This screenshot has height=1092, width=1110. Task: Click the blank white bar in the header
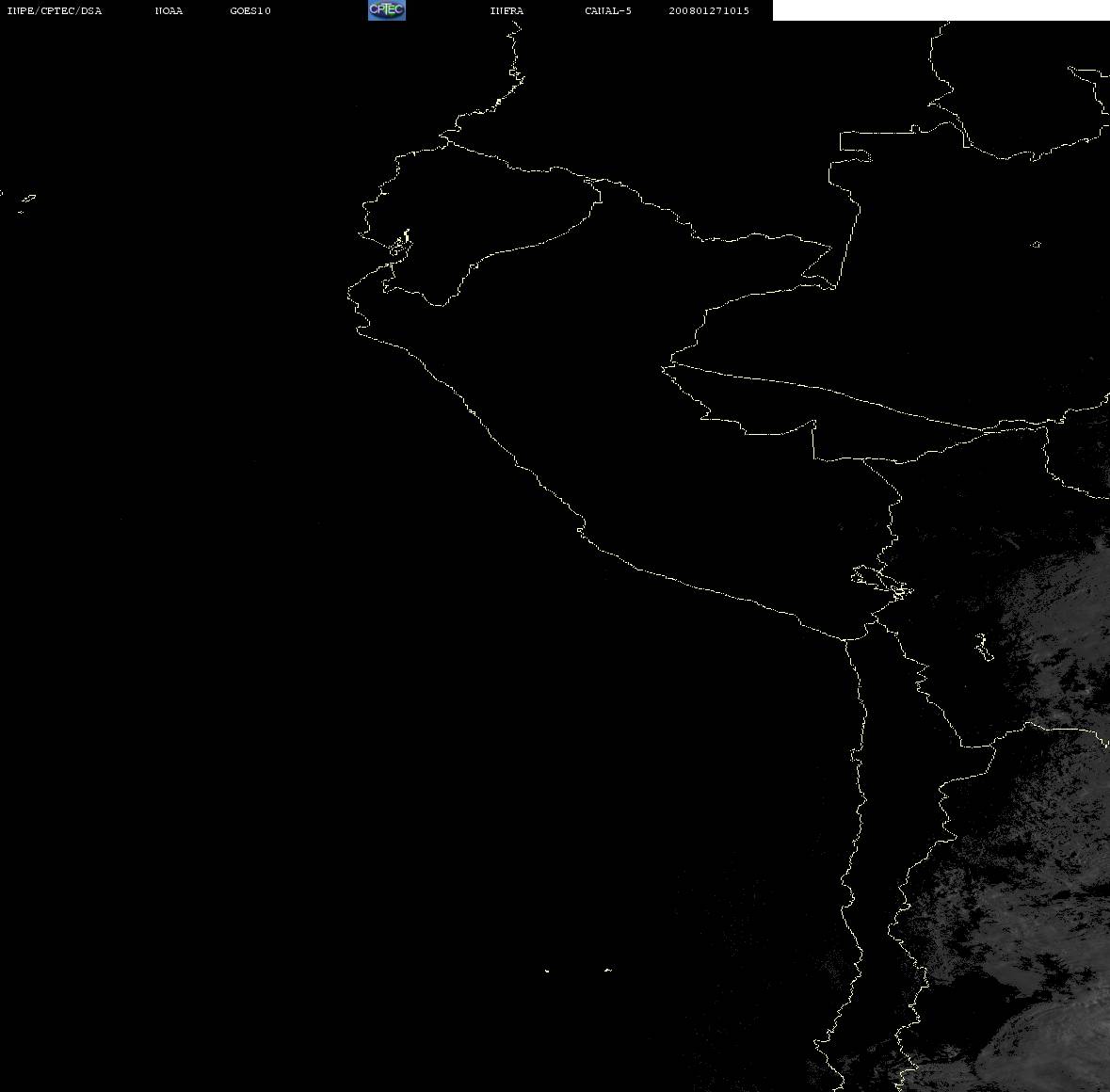tap(941, 10)
